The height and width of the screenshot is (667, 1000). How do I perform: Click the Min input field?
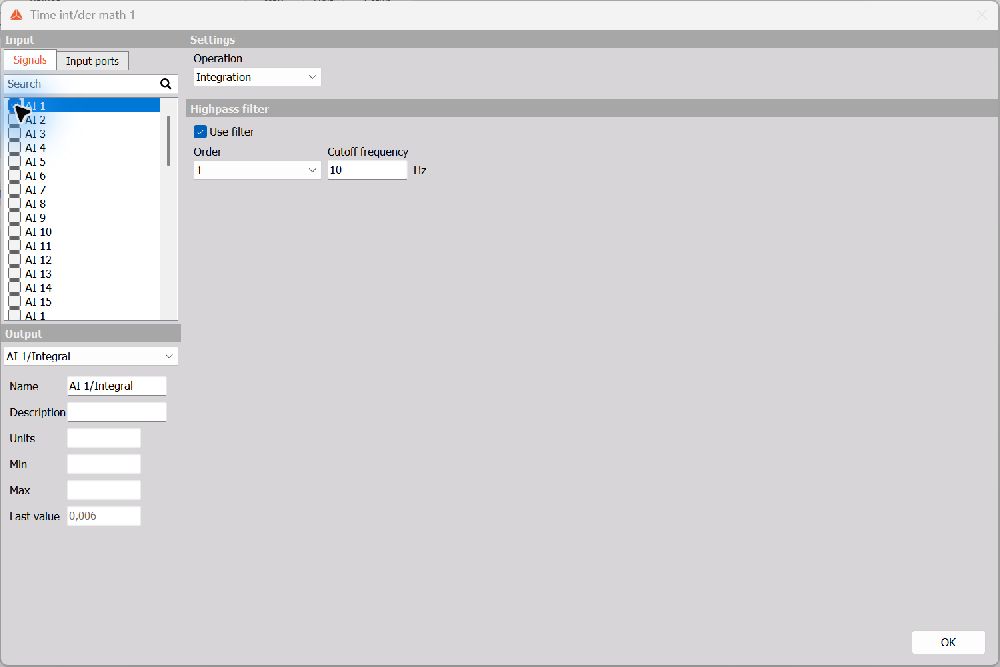click(104, 464)
